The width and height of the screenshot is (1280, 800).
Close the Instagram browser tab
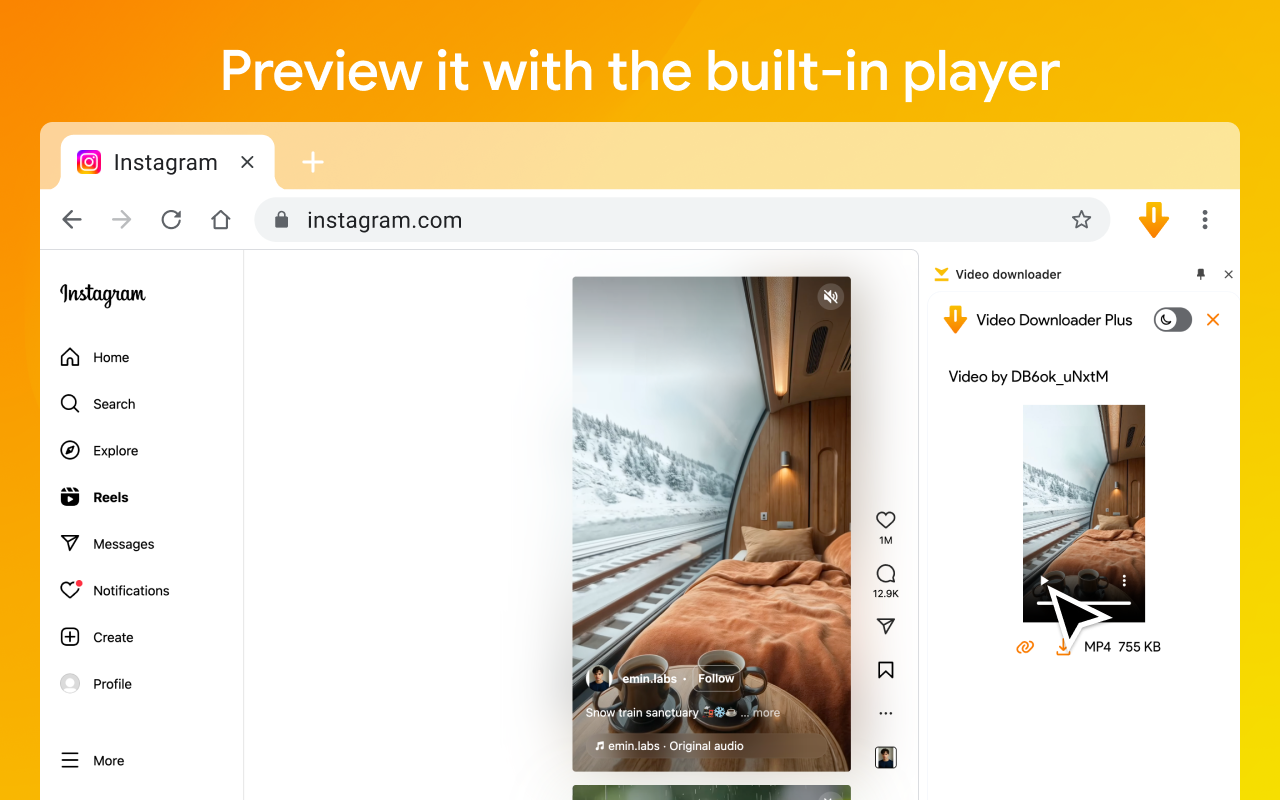248,162
